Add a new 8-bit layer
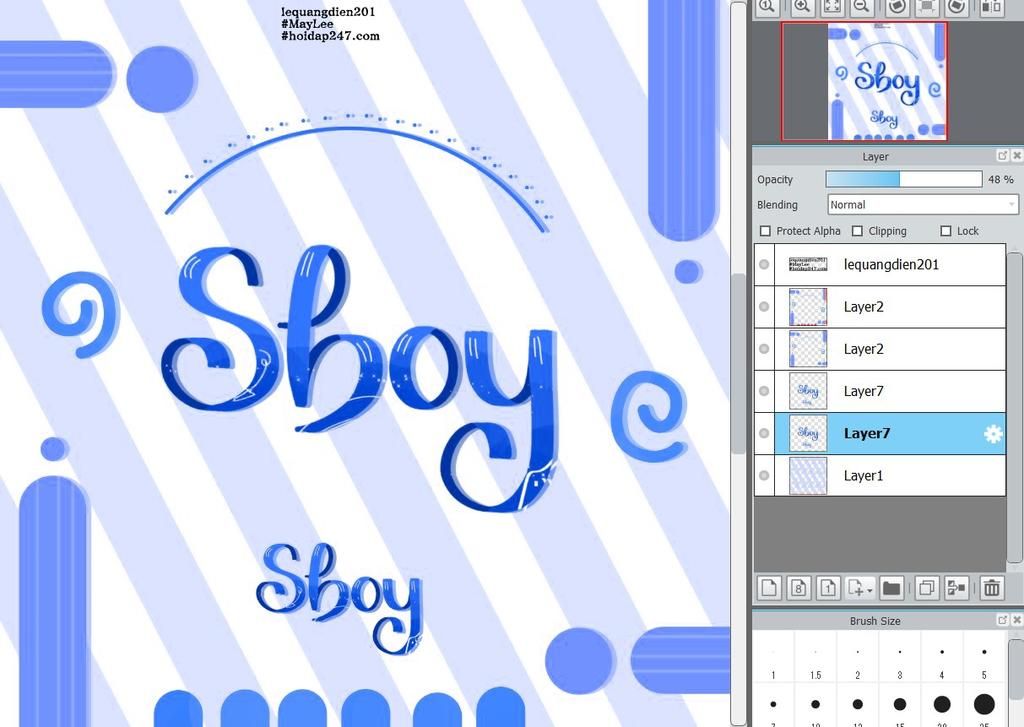The height and width of the screenshot is (727, 1024). (x=798, y=588)
